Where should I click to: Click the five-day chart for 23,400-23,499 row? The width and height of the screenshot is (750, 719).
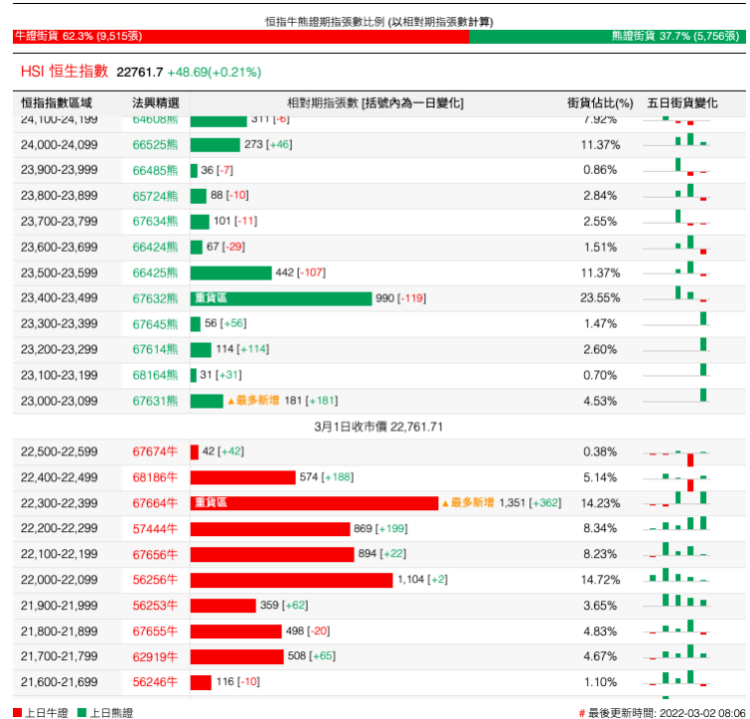[676, 294]
